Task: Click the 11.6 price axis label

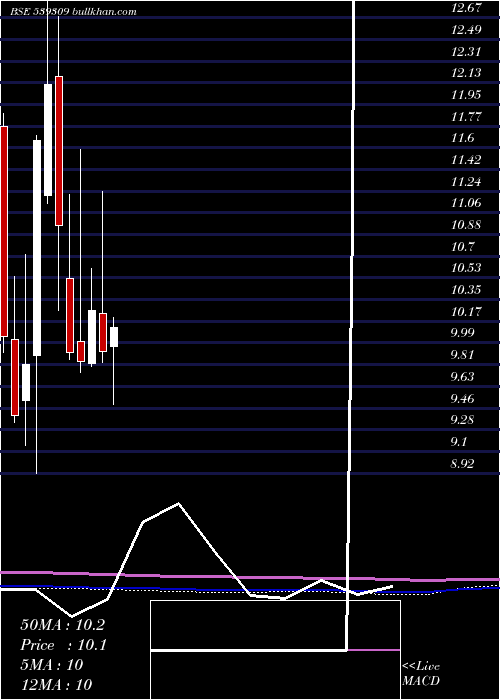Action: (x=462, y=138)
